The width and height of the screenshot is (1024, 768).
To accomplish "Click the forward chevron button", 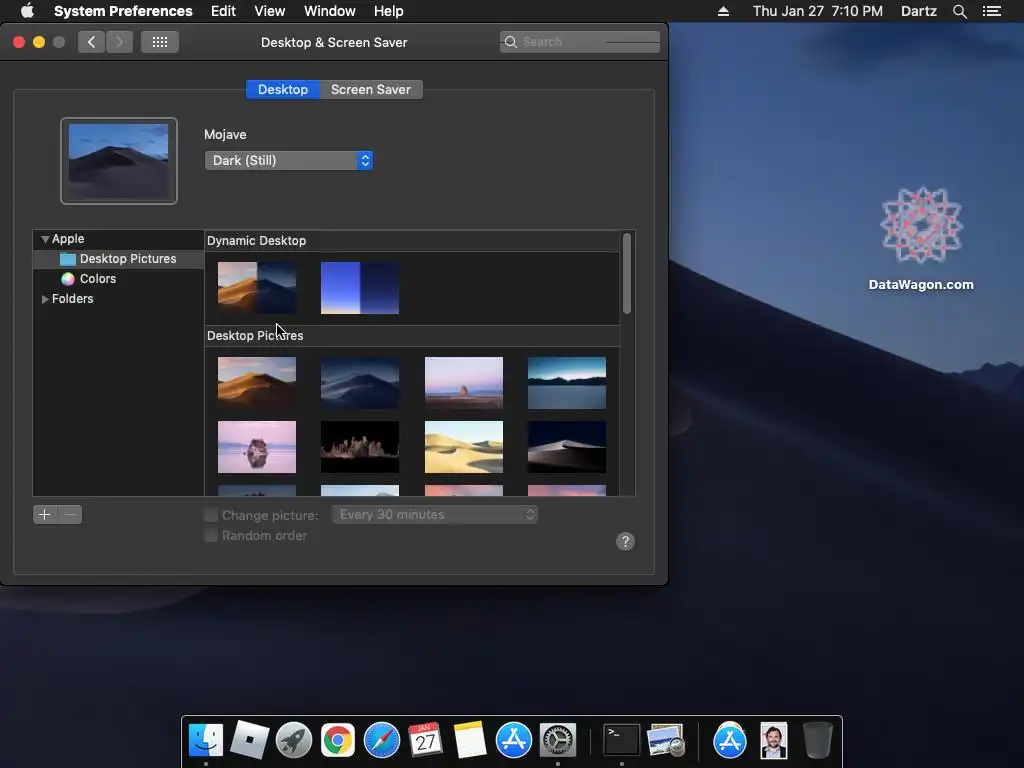I will point(120,42).
